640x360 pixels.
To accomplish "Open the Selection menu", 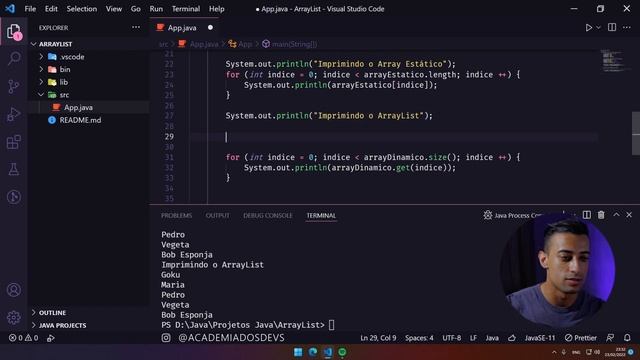I will pyautogui.click(x=82, y=9).
